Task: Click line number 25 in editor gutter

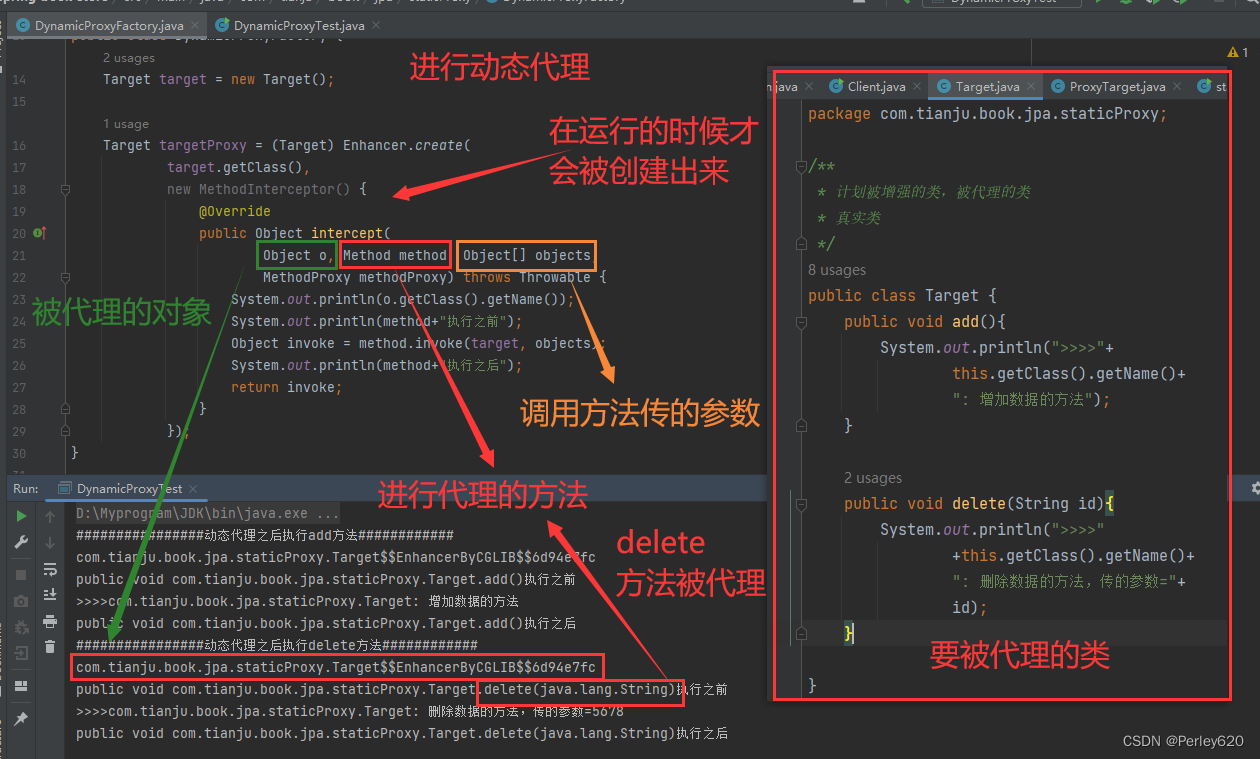Action: pyautogui.click(x=20, y=343)
